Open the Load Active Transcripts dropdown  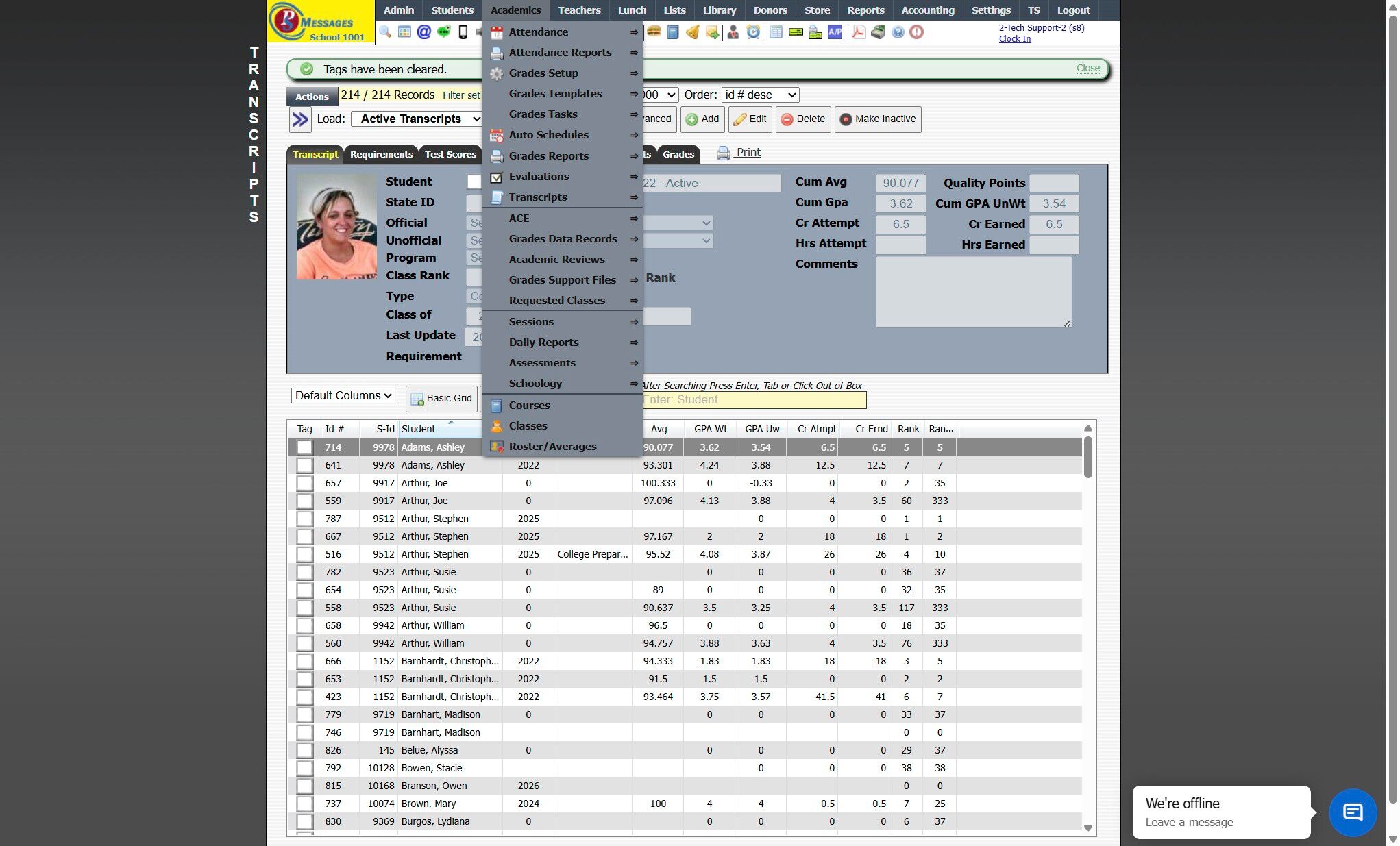click(x=417, y=119)
